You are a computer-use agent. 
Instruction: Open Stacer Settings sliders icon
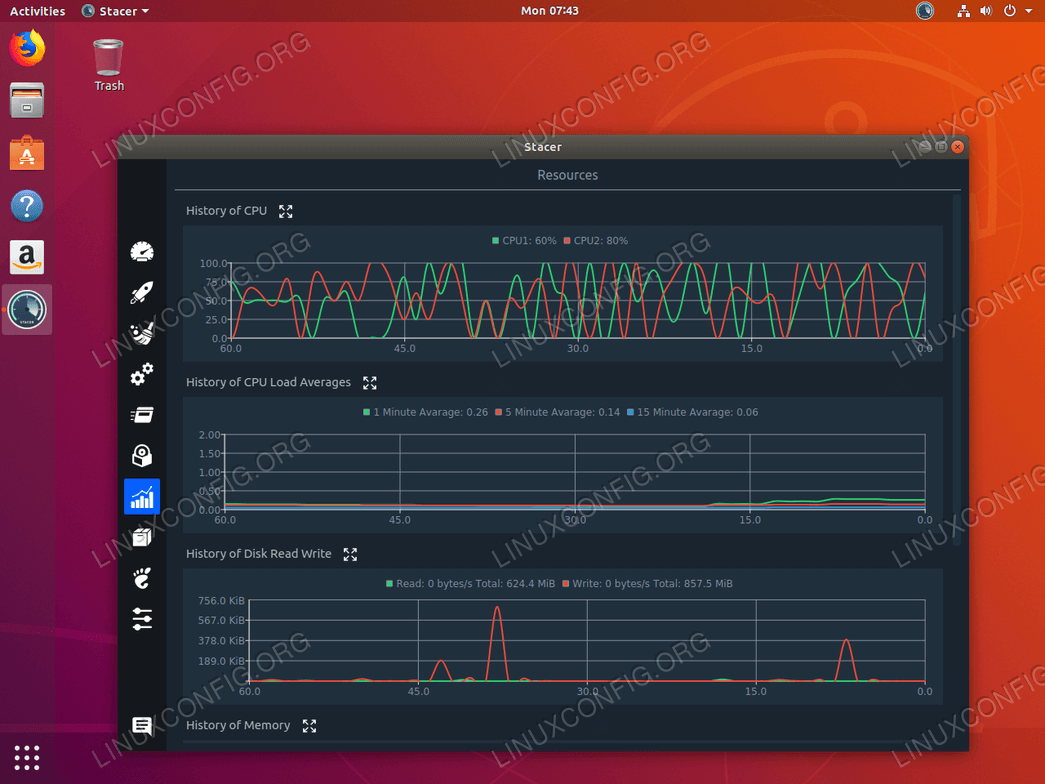click(x=142, y=619)
